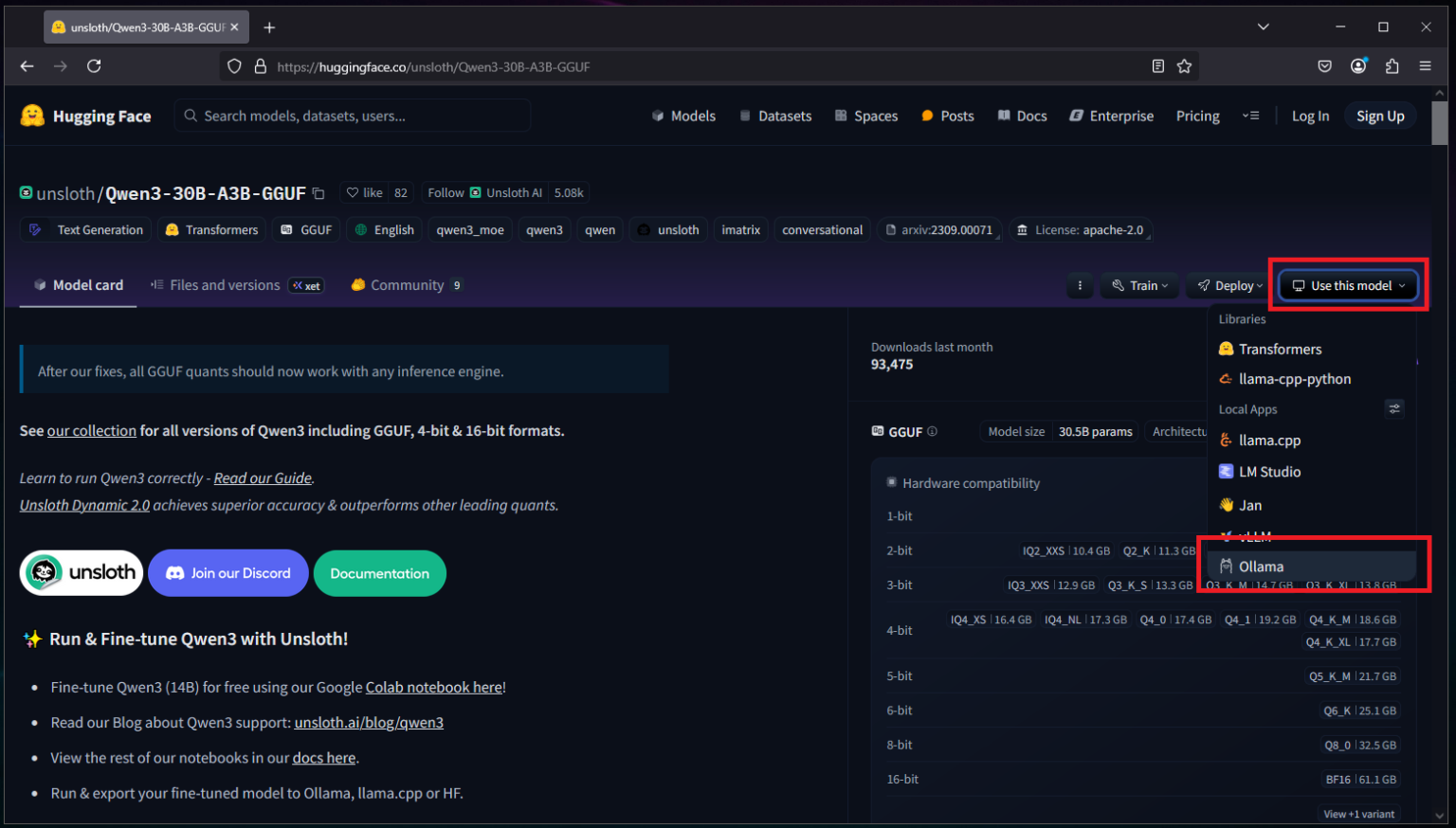Open the Local Apps settings icon
Image resolution: width=1456 pixels, height=828 pixels.
coord(1394,408)
